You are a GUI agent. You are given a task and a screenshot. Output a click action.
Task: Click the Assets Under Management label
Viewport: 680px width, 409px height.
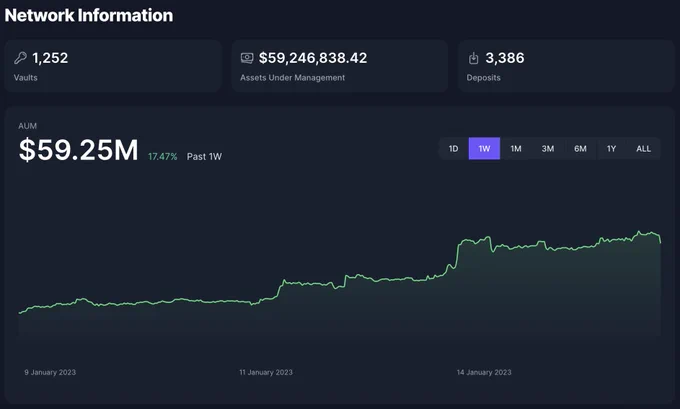click(293, 78)
